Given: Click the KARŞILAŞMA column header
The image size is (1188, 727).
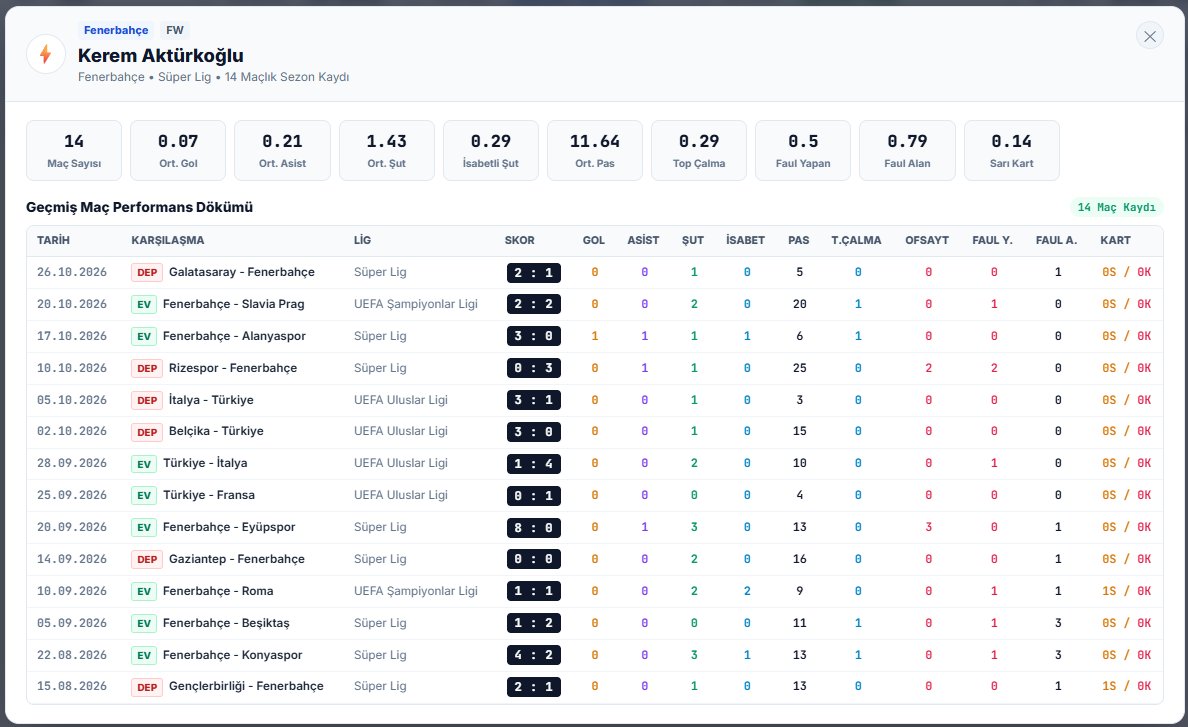Looking at the screenshot, I should pyautogui.click(x=167, y=240).
